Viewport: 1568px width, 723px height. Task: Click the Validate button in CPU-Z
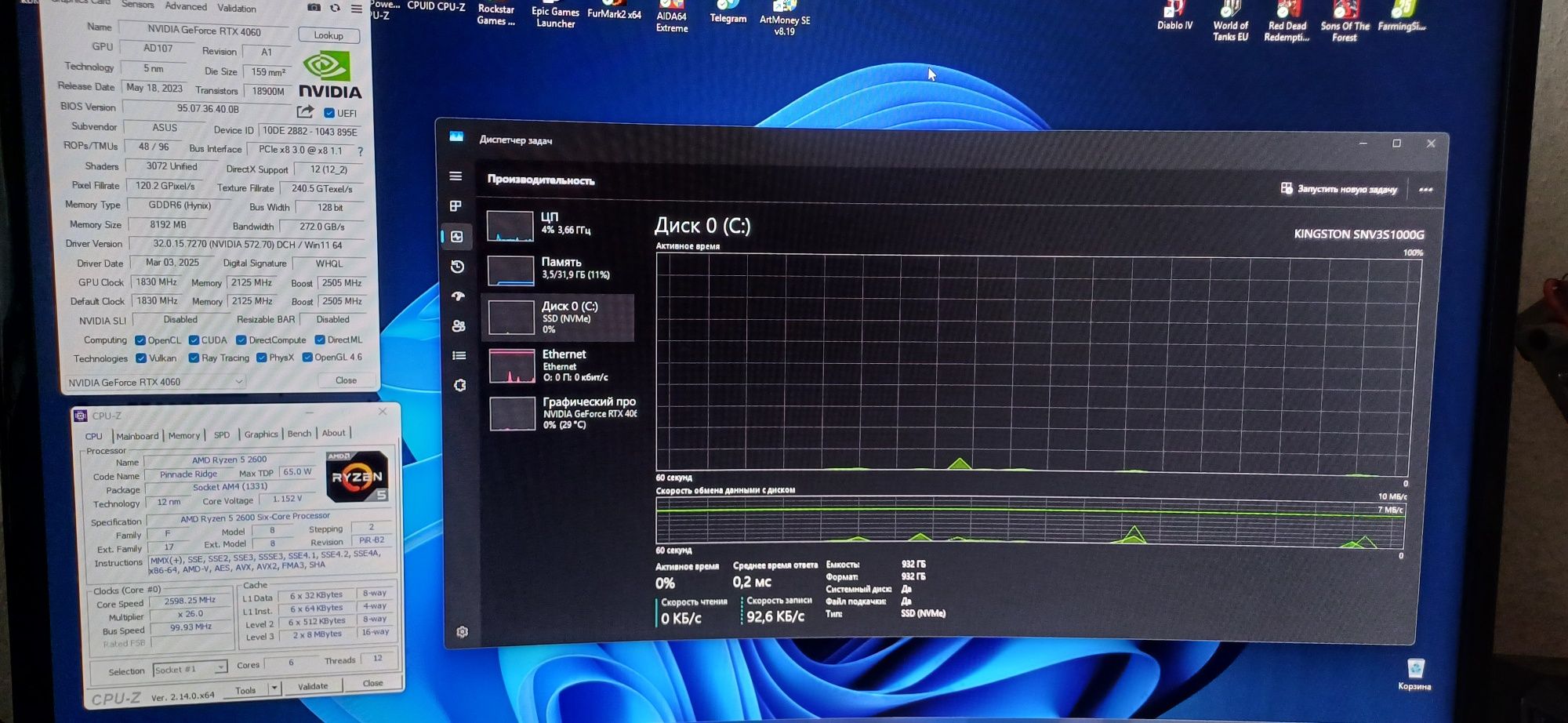[313, 686]
